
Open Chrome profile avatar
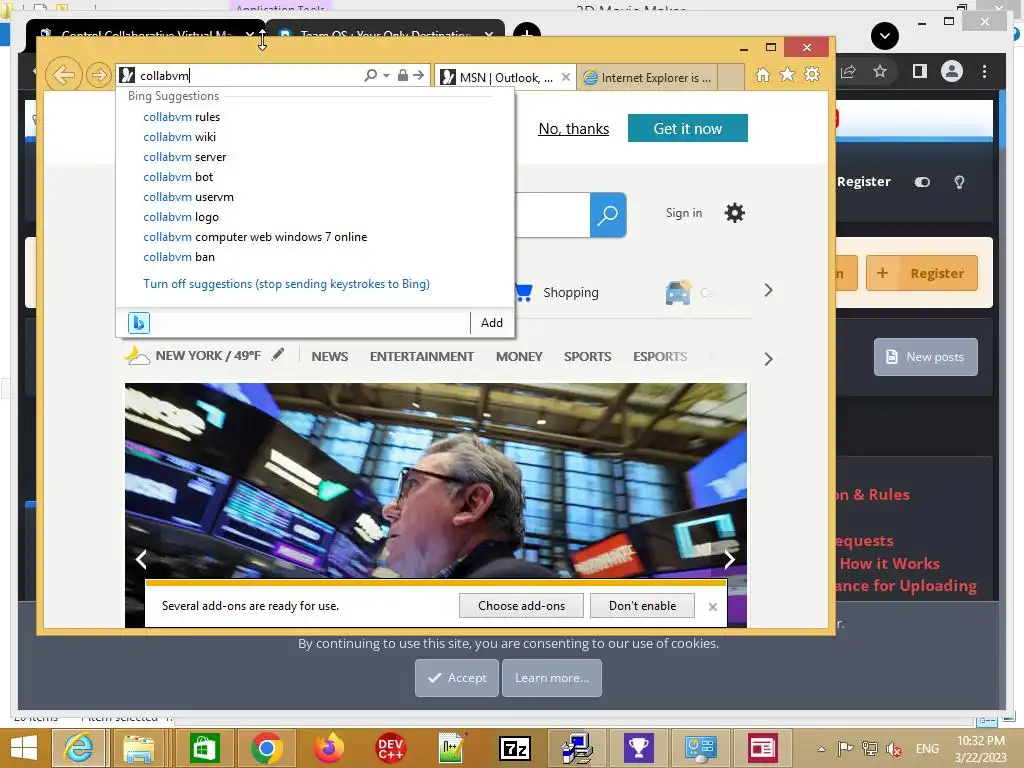pyautogui.click(x=952, y=71)
